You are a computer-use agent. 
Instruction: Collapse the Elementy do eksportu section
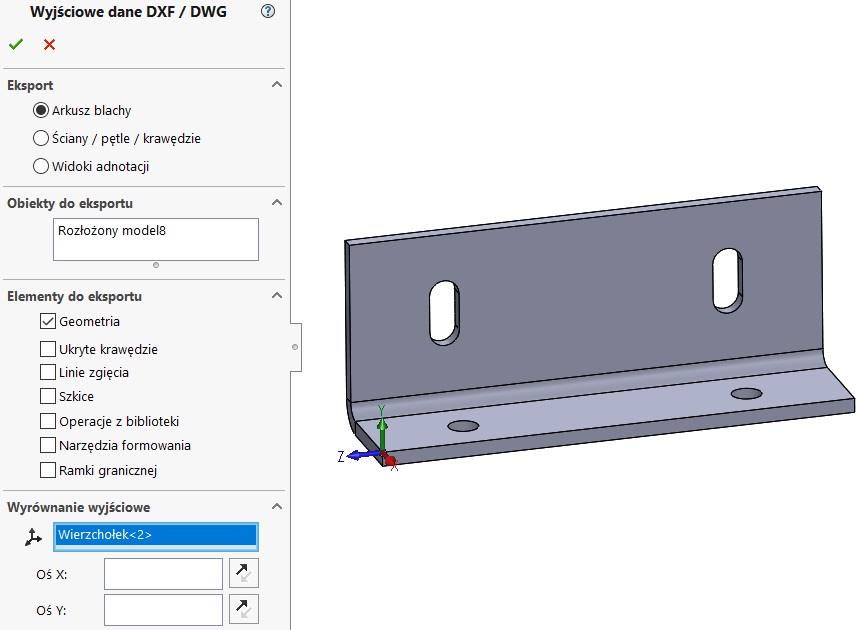(277, 295)
